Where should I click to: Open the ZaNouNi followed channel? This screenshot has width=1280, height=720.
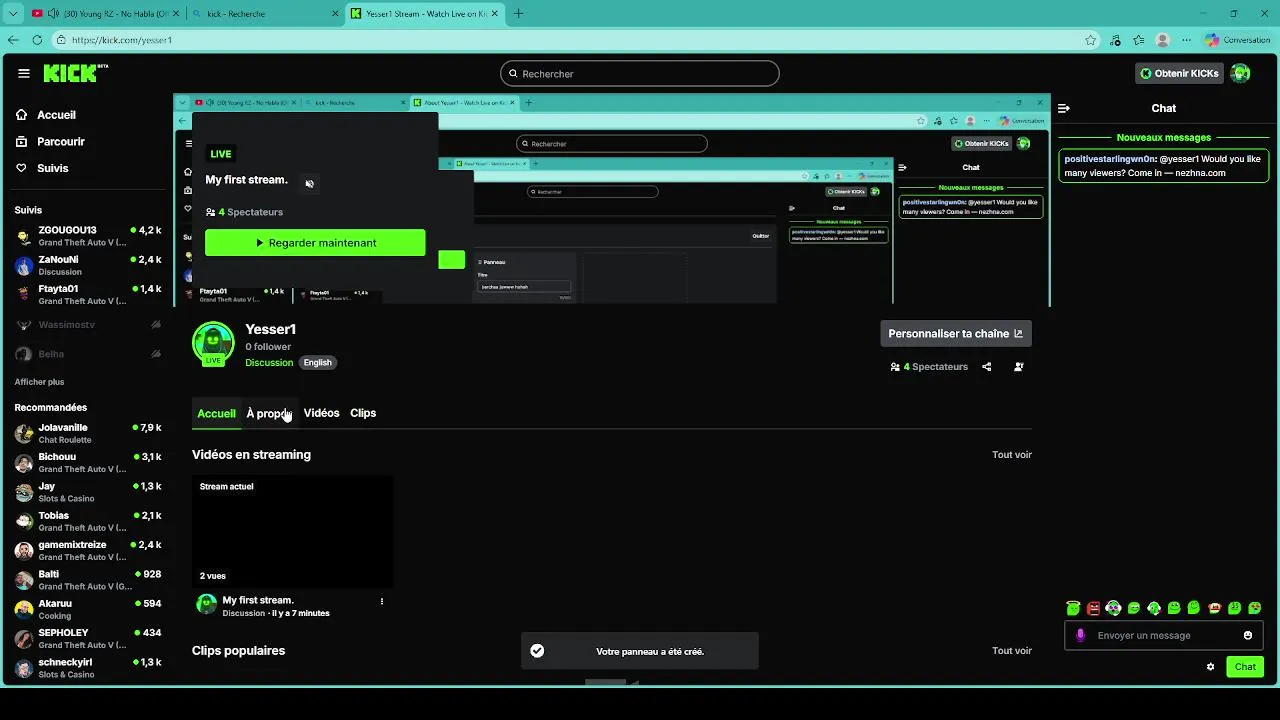[x=88, y=266]
